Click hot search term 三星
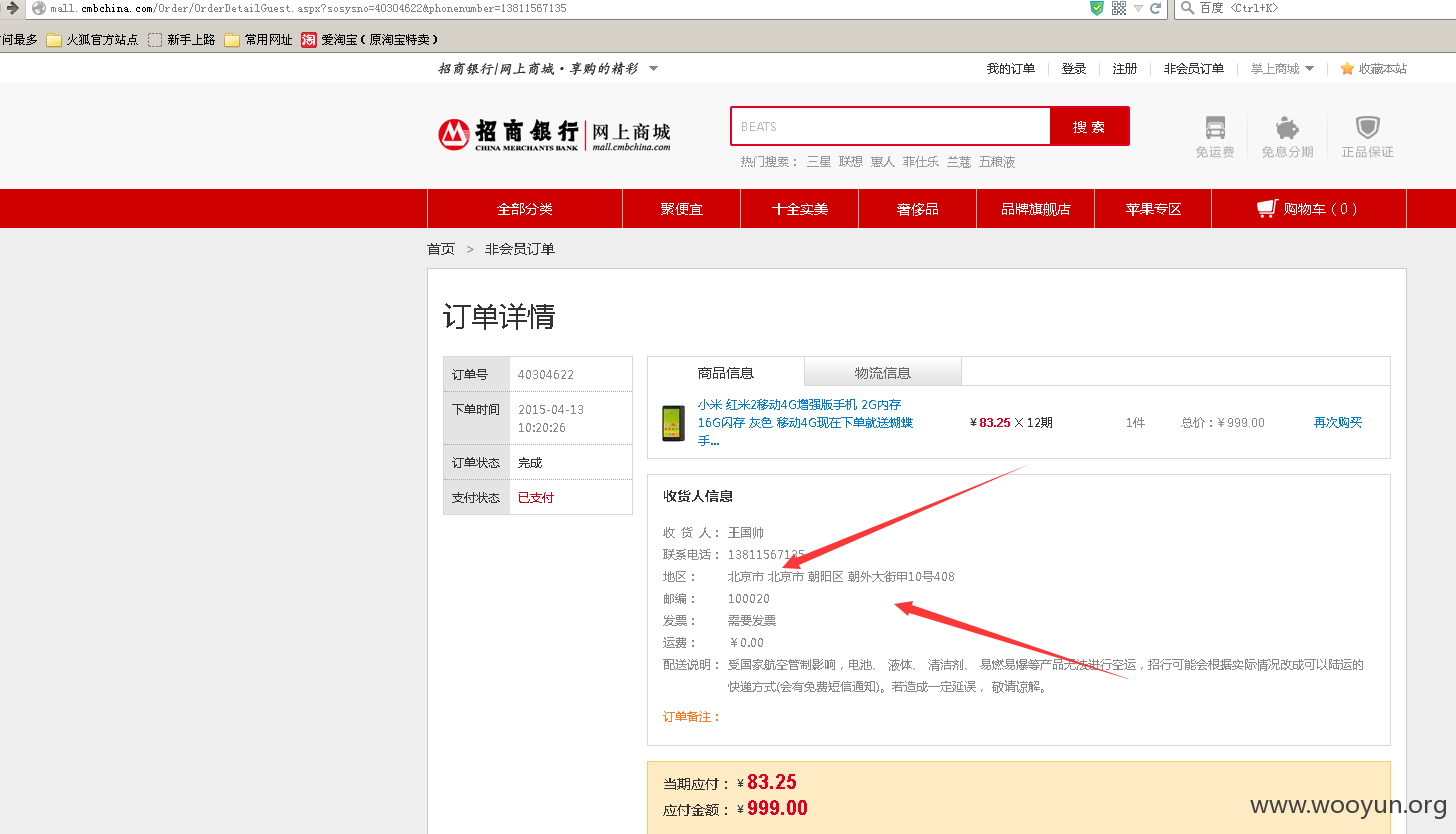The image size is (1456, 834). 819,162
